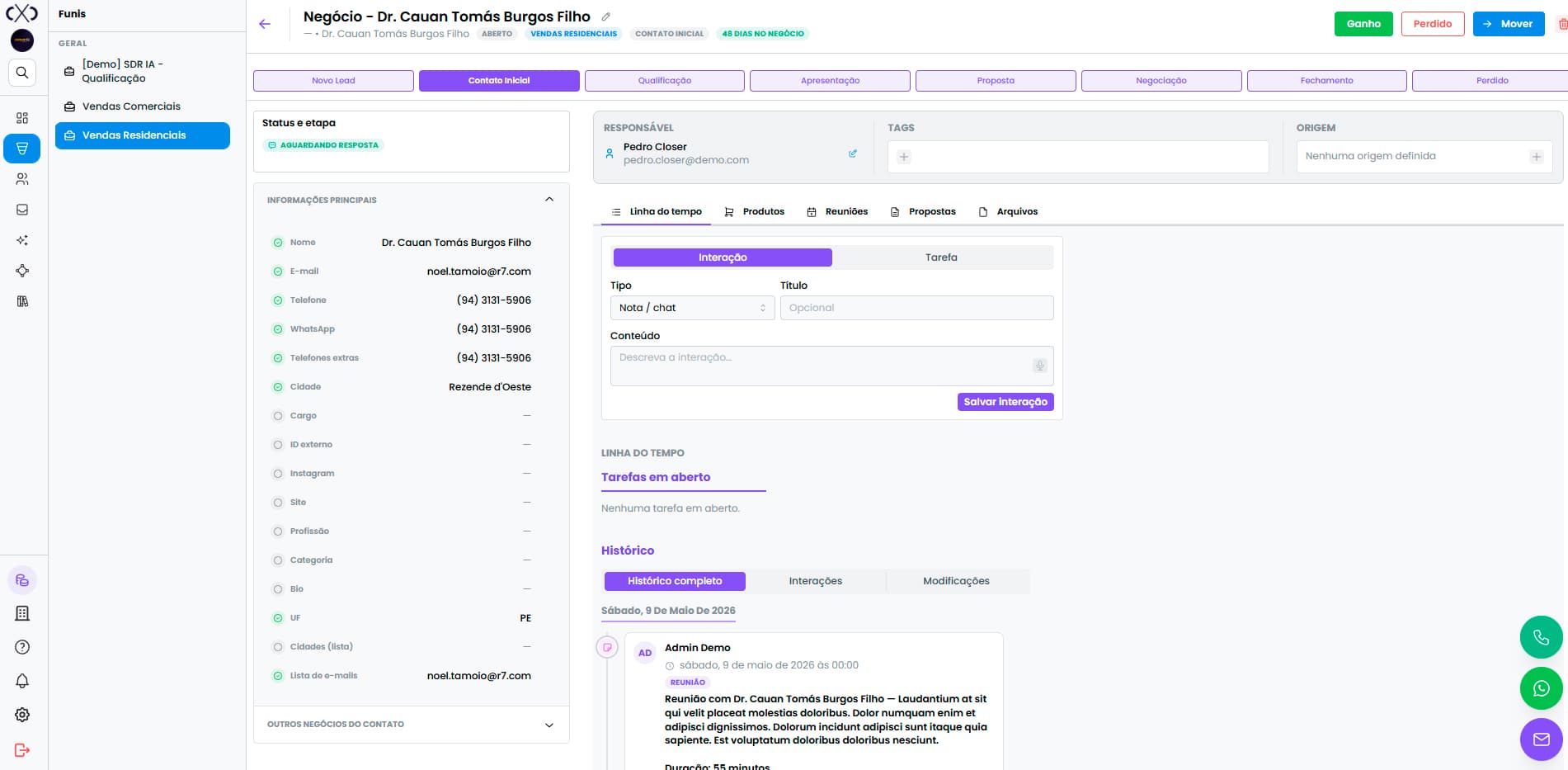The image size is (1568, 770).
Task: Switch to the Reuniões tab
Action: tap(837, 212)
